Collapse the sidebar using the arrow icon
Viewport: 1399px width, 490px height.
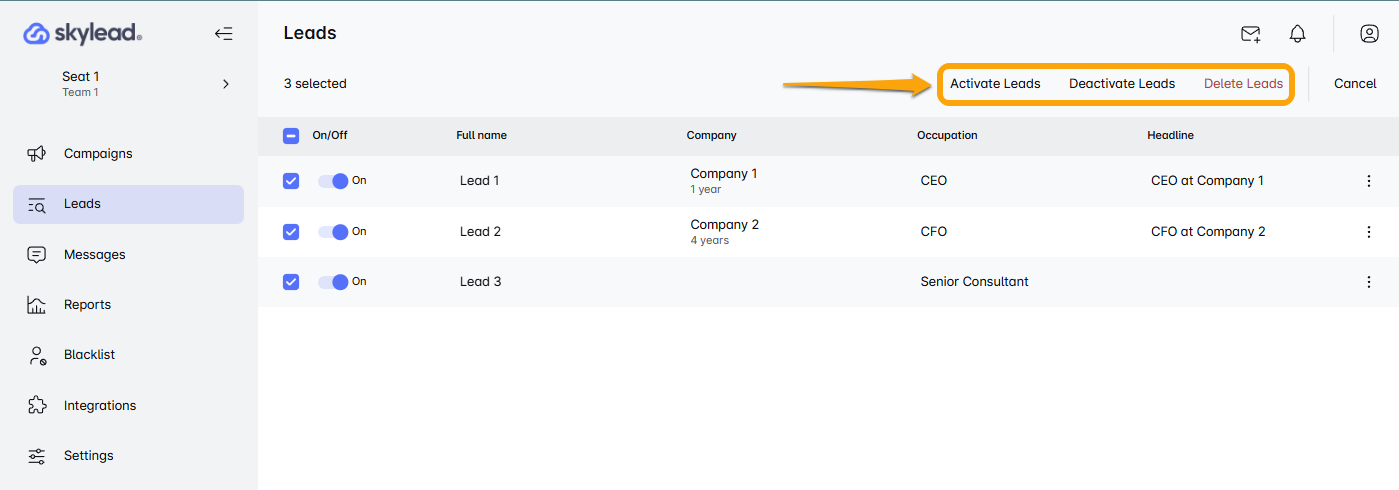223,34
